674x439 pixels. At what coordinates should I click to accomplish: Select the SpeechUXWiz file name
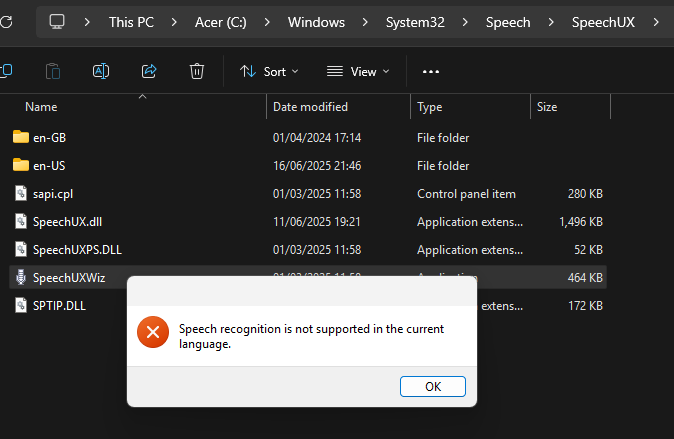click(x=69, y=278)
